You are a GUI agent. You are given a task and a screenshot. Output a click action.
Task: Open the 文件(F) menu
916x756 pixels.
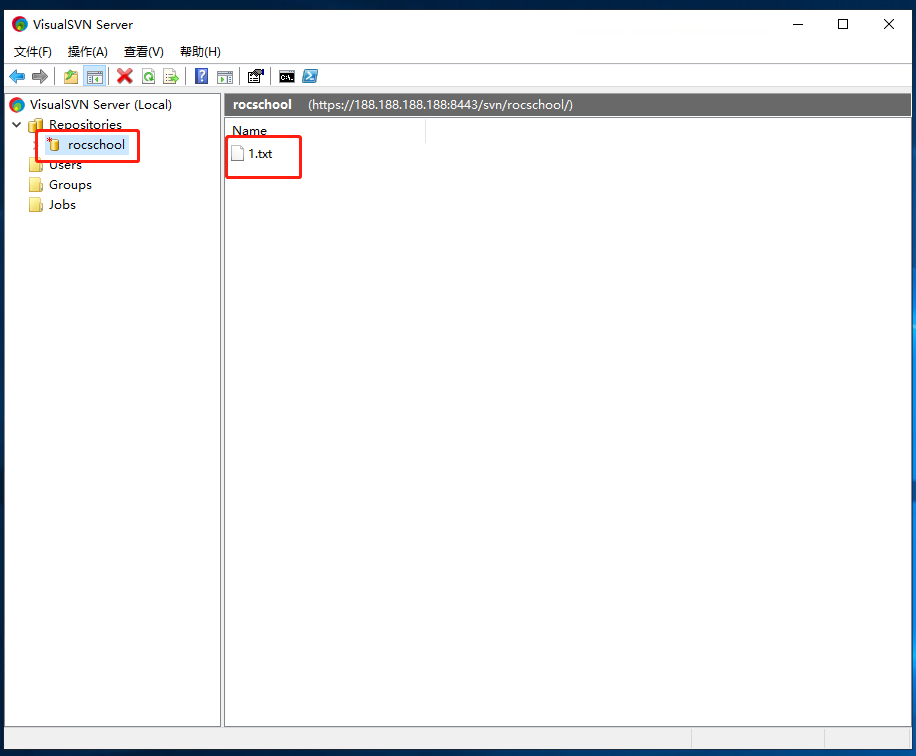coord(33,51)
